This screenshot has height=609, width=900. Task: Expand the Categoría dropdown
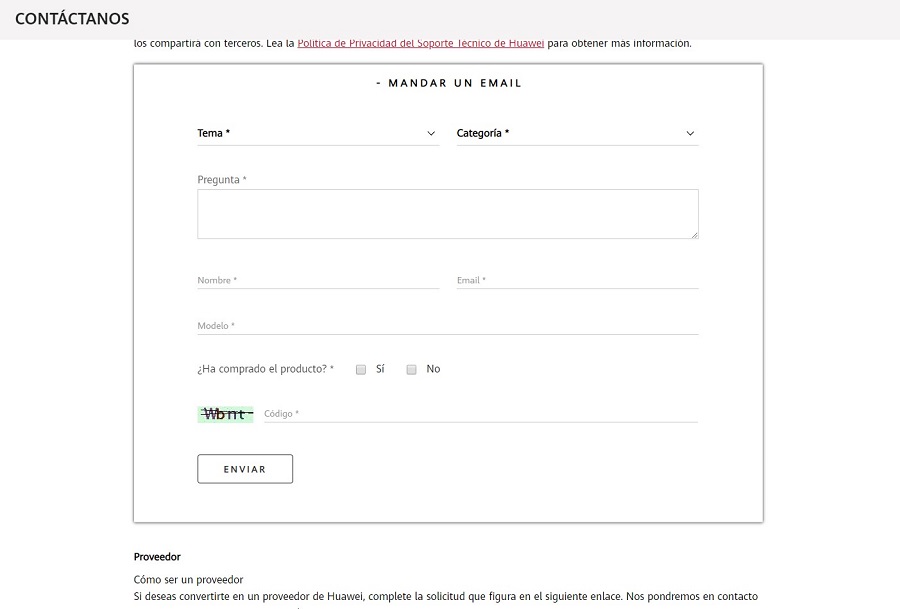point(576,133)
